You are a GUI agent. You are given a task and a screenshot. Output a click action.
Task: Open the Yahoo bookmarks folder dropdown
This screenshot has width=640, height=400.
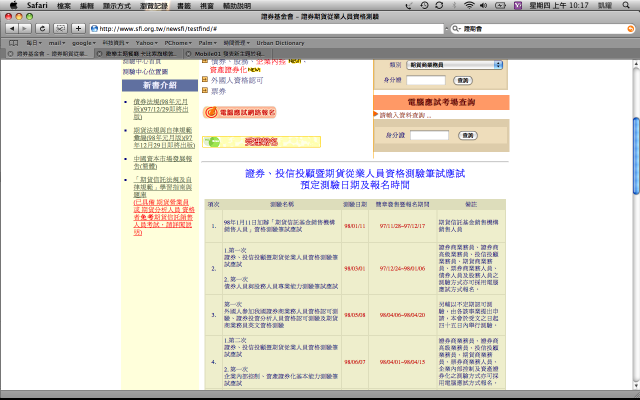pos(147,43)
